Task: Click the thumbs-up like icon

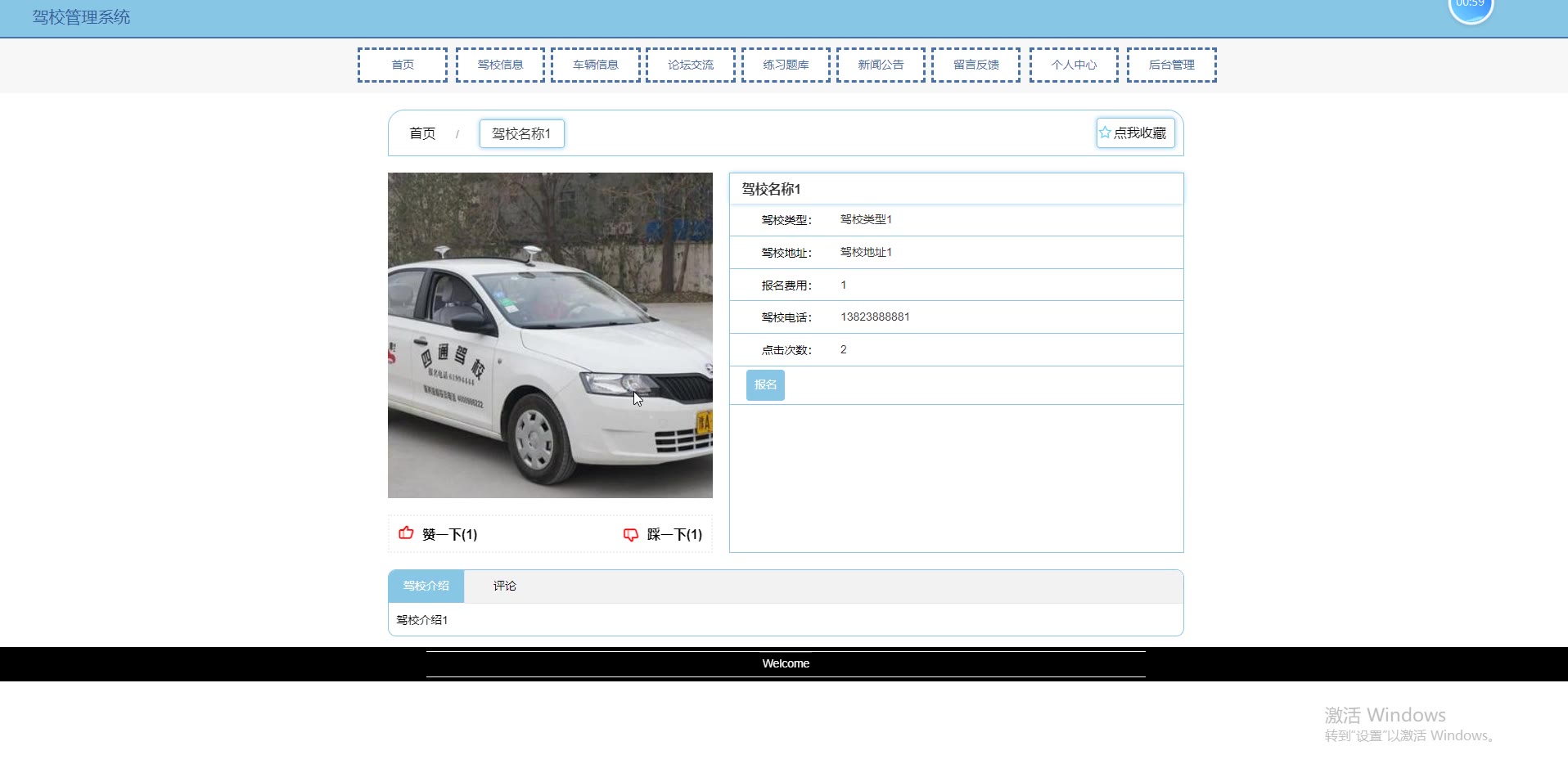Action: [406, 533]
